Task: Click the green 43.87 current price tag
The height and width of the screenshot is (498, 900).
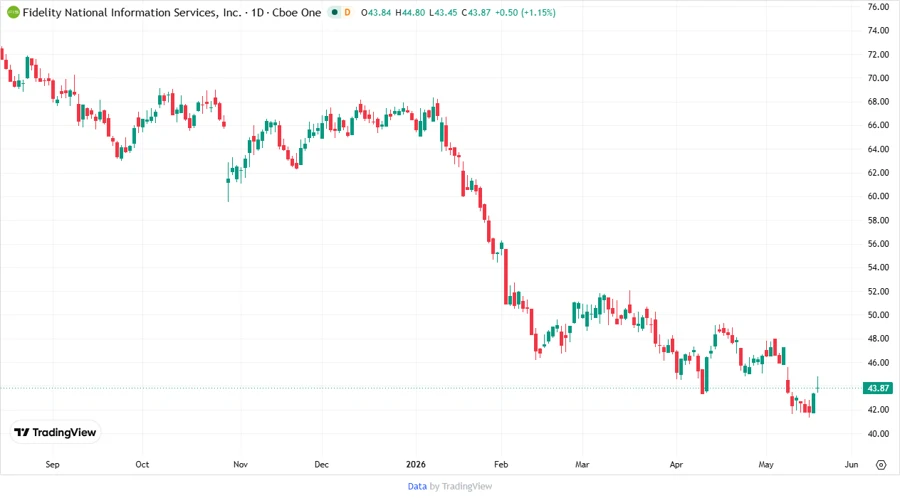Action: pyautogui.click(x=878, y=388)
